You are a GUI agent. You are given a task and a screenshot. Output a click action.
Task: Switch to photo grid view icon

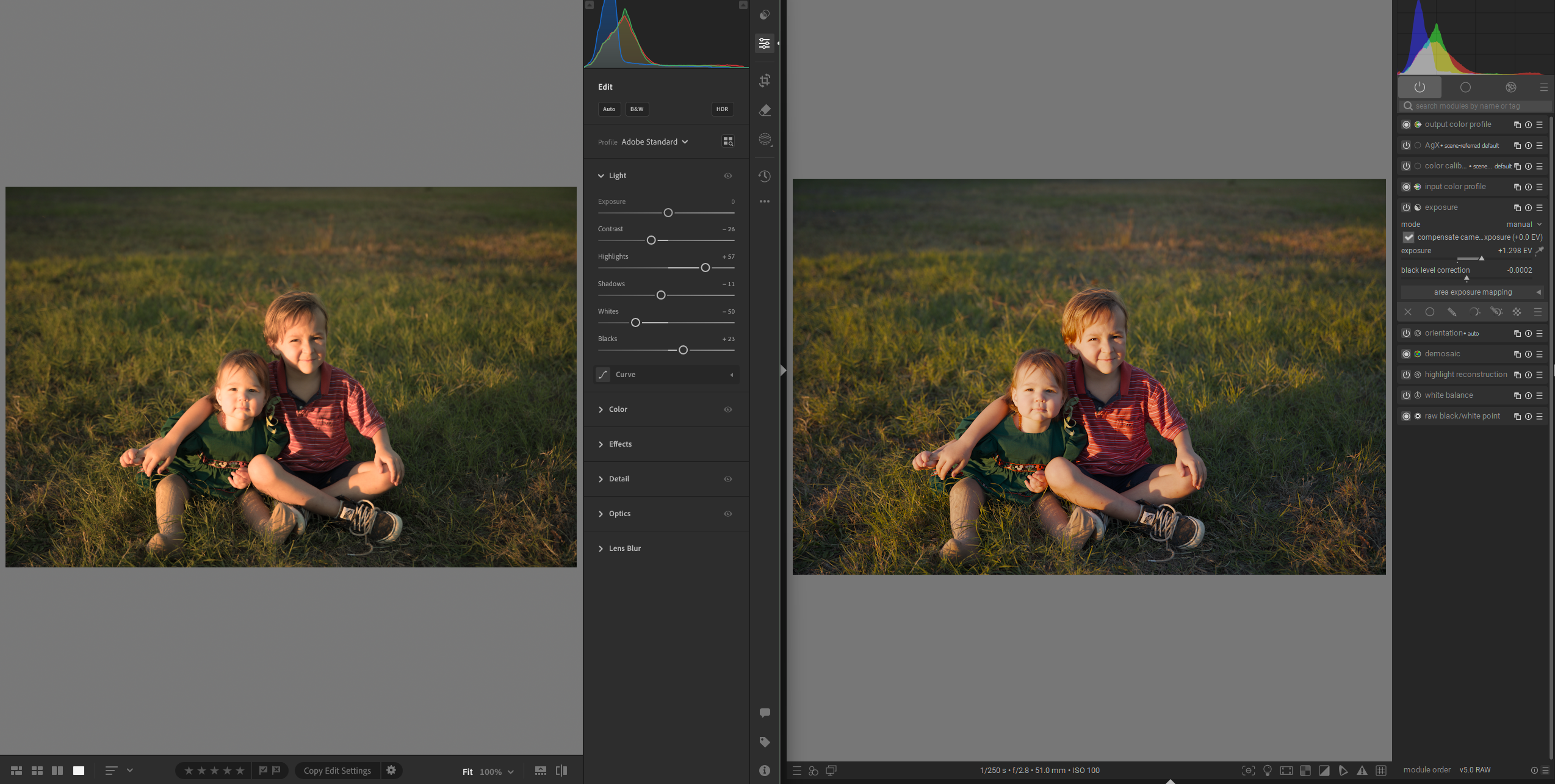coord(16,771)
